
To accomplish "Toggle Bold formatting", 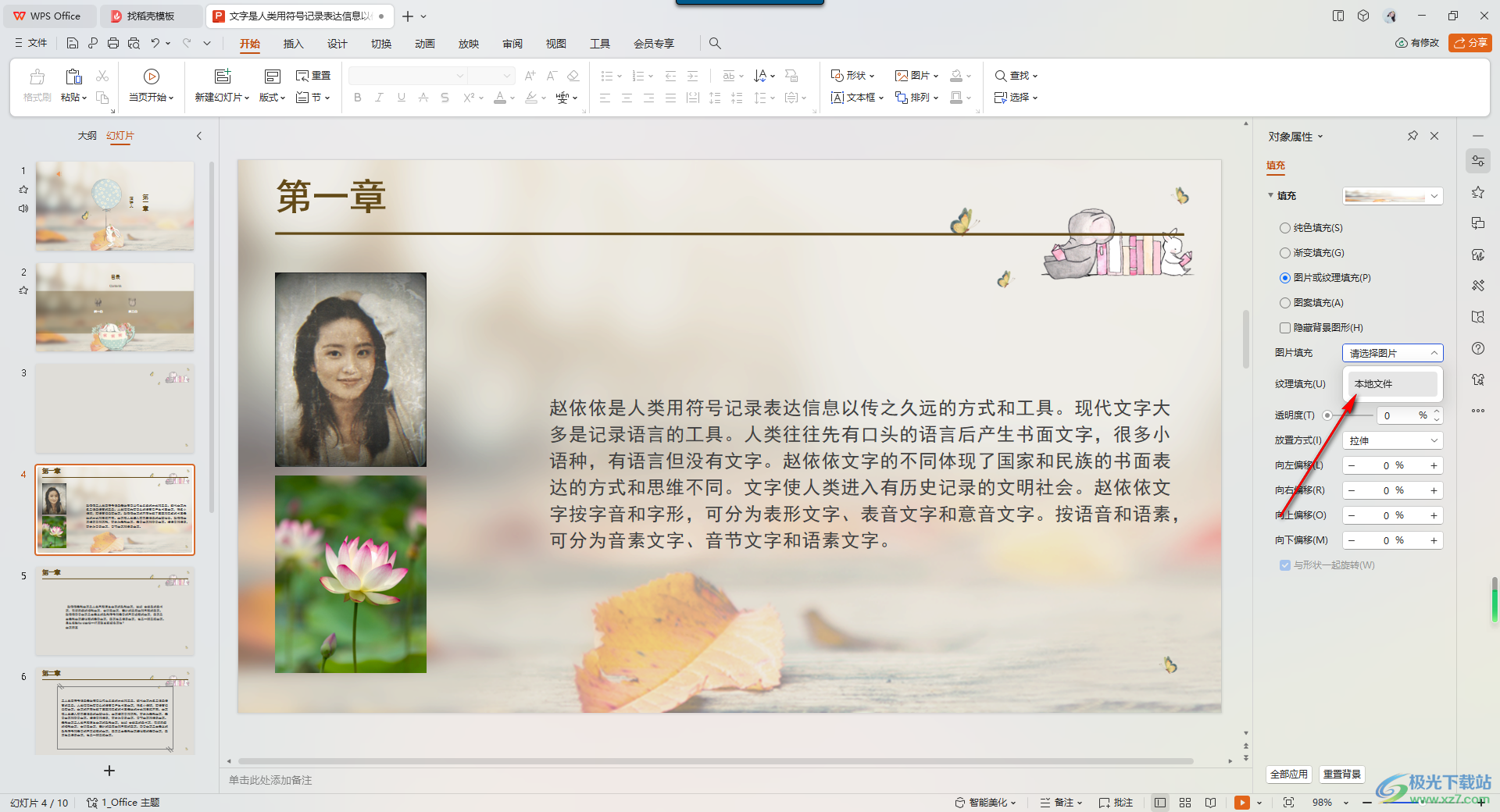I will coord(358,98).
